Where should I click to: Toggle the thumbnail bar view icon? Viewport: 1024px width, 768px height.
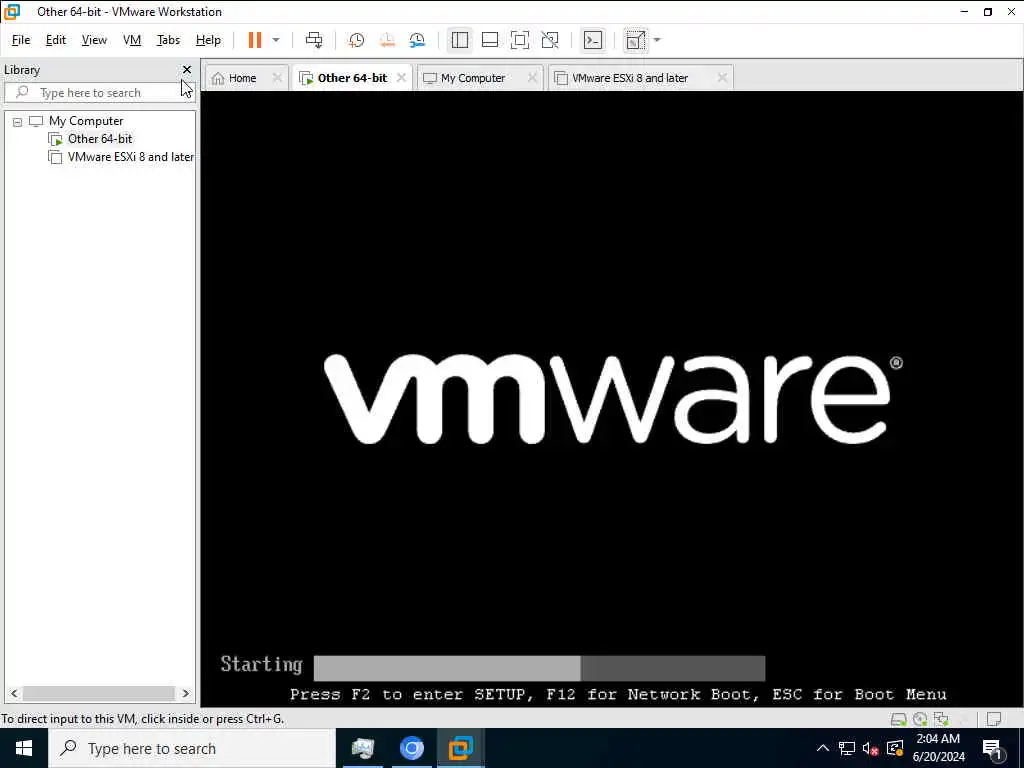pyautogui.click(x=490, y=40)
